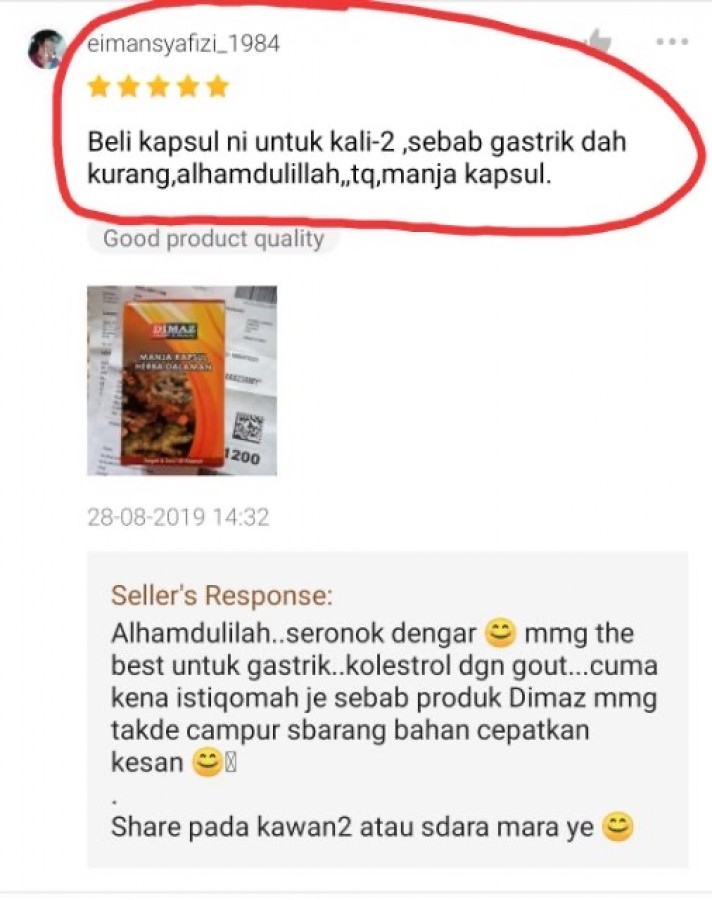This screenshot has height=900, width=712.
Task: Click smiley emoji ending the Share line
Action: [x=618, y=827]
